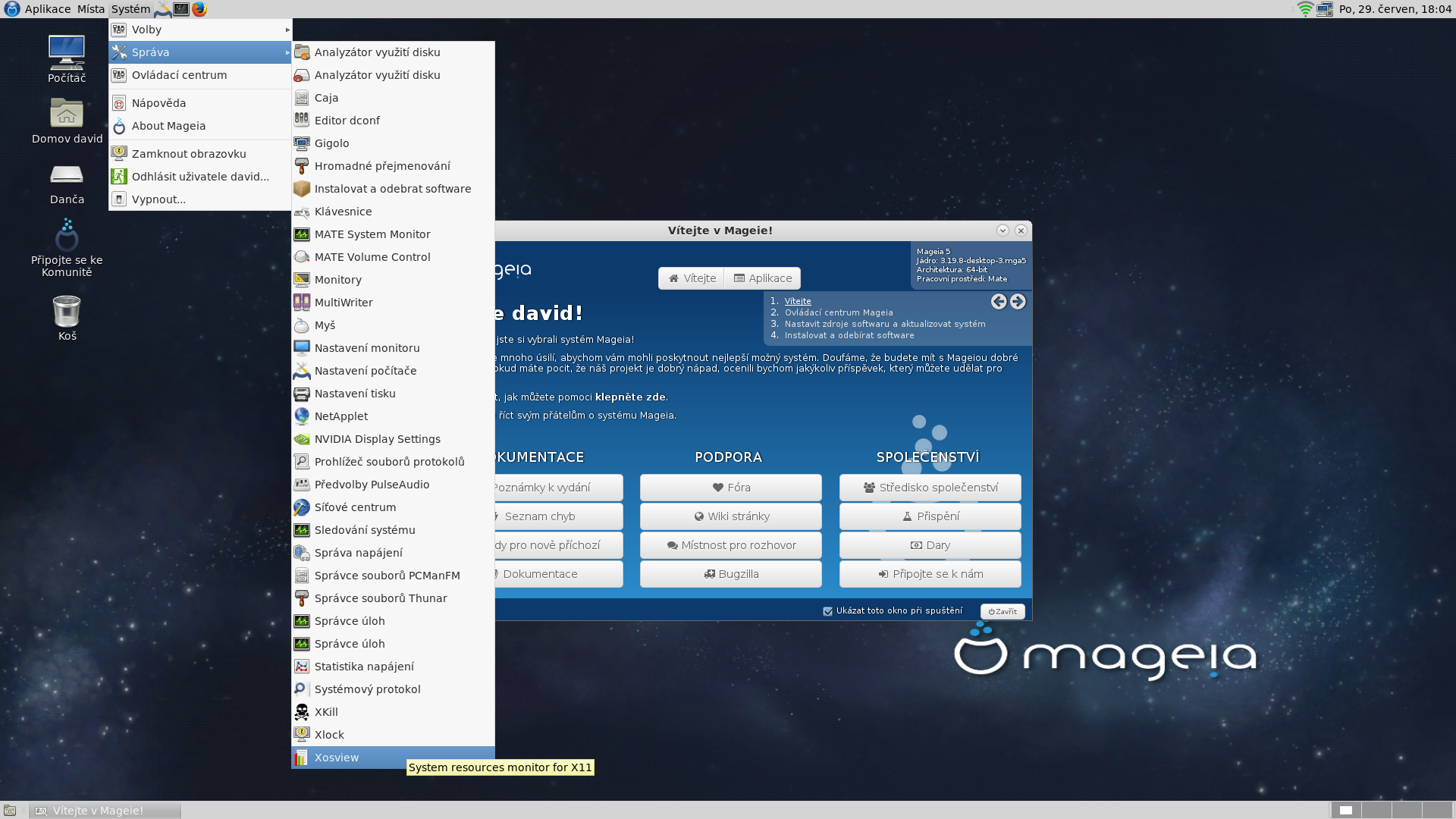Screen dimensions: 1456x819
Task: Click 'klepněte zde' link in welcome text
Action: (x=630, y=397)
